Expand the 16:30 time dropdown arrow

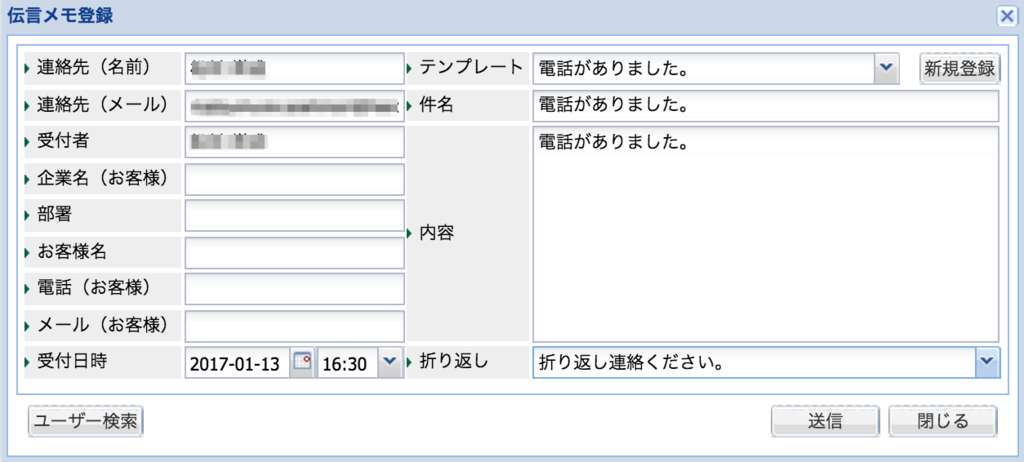[x=389, y=363]
